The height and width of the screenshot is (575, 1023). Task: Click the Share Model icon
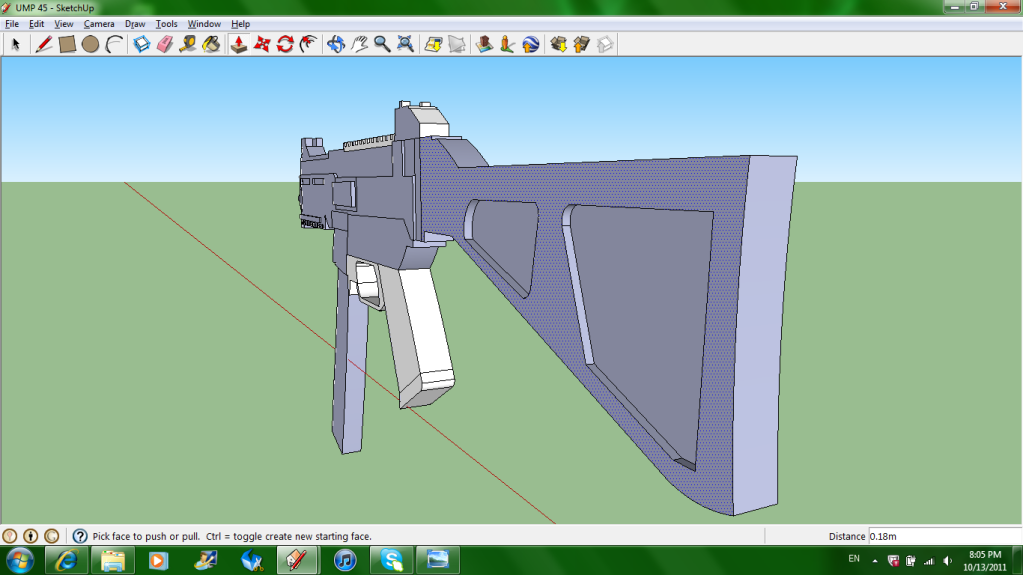(x=581, y=44)
